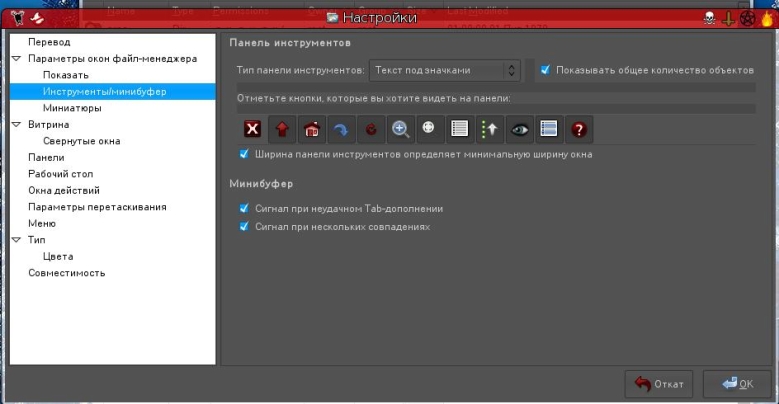The width and height of the screenshot is (779, 404).
Task: Select Перевод in the settings tree
Action: tap(49, 42)
